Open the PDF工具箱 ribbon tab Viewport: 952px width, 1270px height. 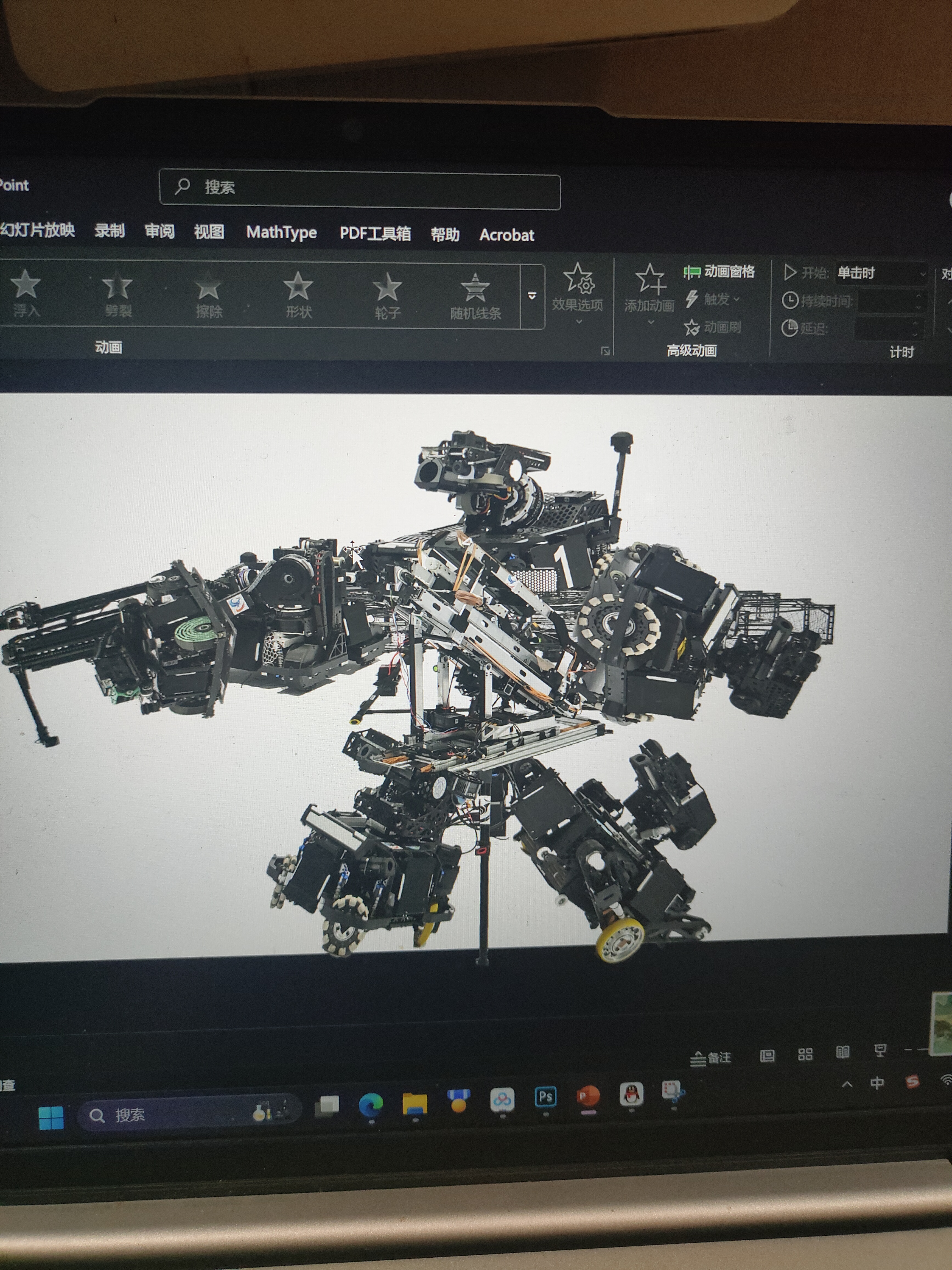(x=375, y=234)
